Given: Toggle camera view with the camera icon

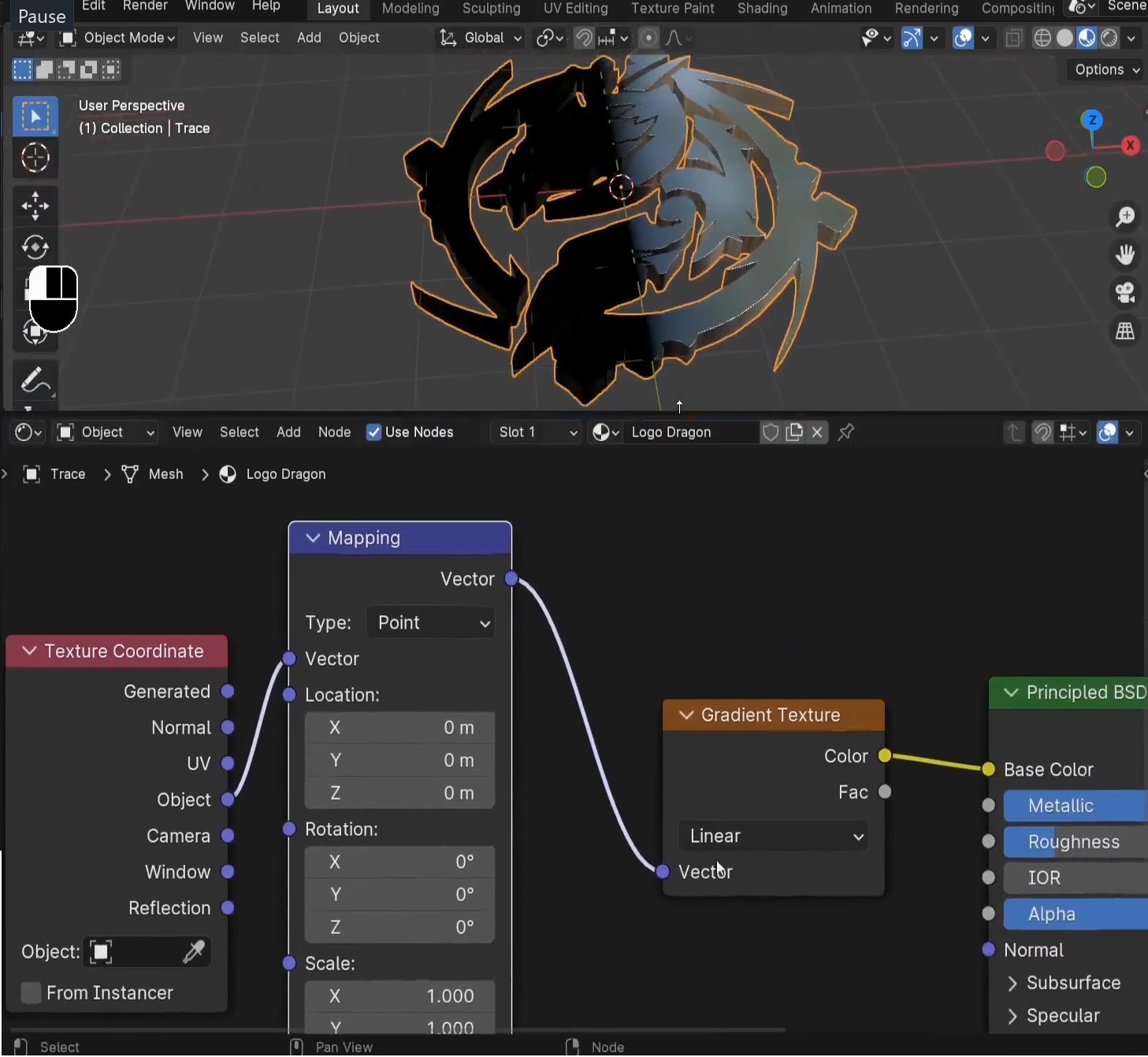Looking at the screenshot, I should click(1124, 293).
